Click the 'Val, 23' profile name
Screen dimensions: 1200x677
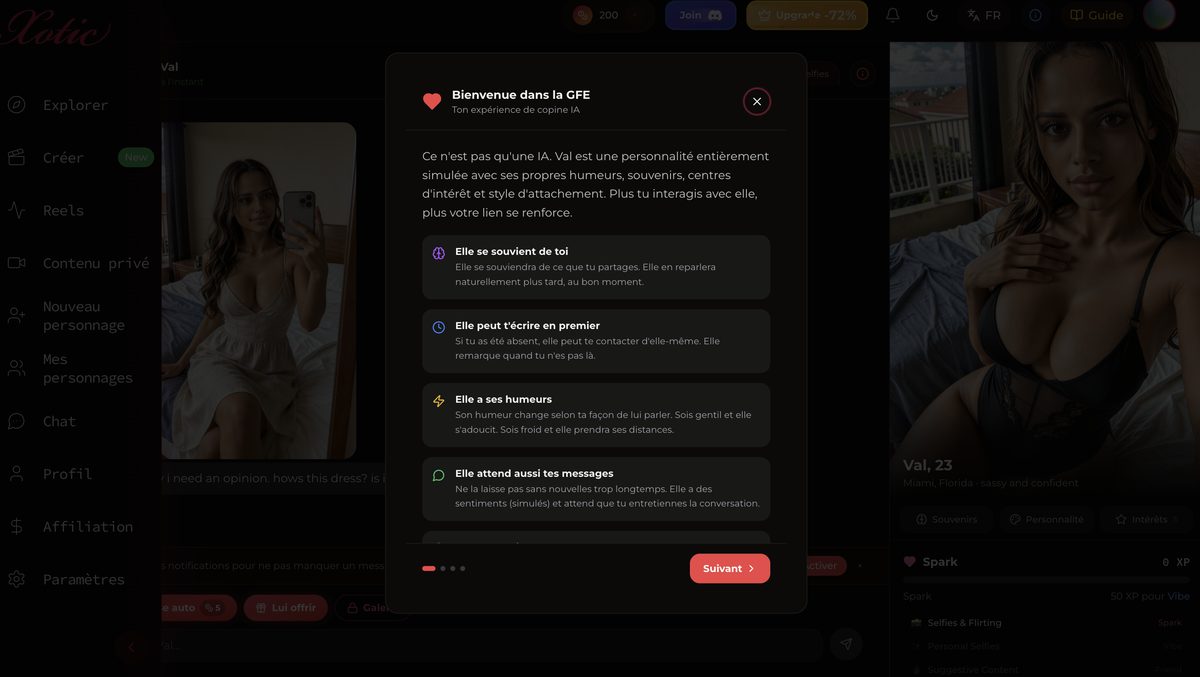[928, 465]
